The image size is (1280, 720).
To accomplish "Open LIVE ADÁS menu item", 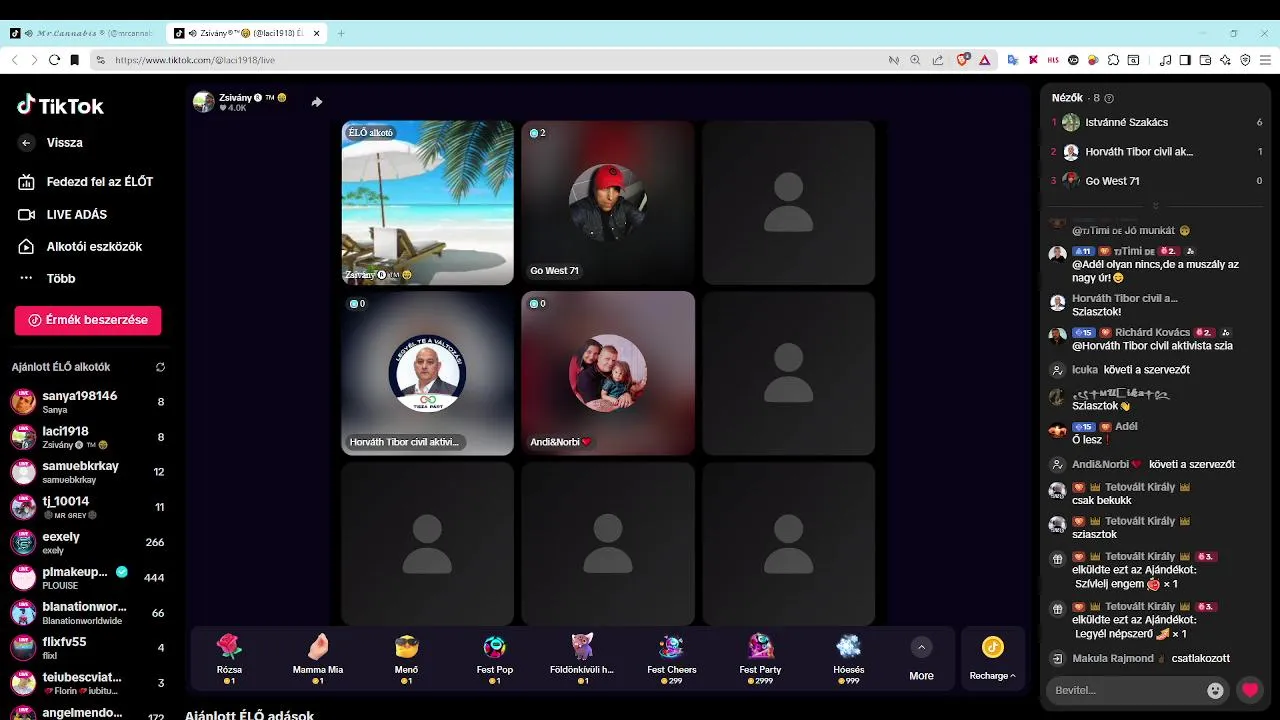I will [63, 214].
